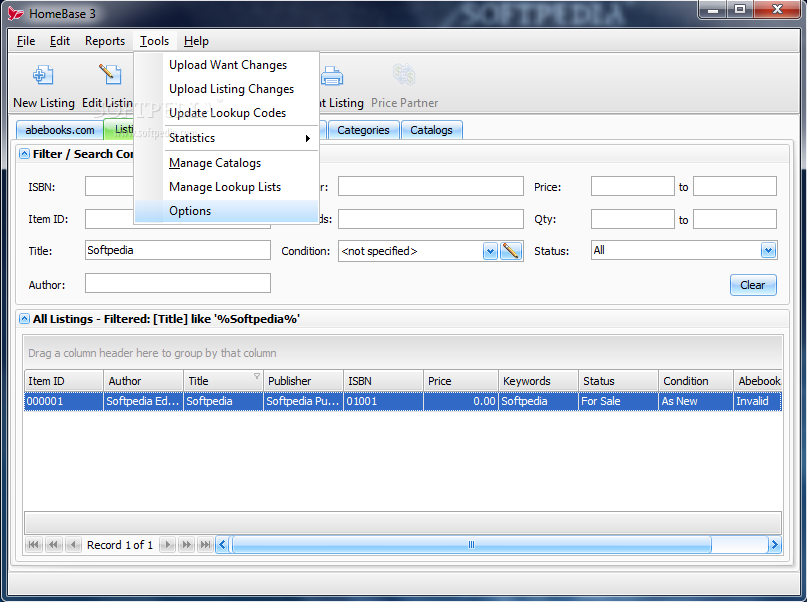Collapse the All Listings panel
The width and height of the screenshot is (807, 602).
(x=24, y=319)
